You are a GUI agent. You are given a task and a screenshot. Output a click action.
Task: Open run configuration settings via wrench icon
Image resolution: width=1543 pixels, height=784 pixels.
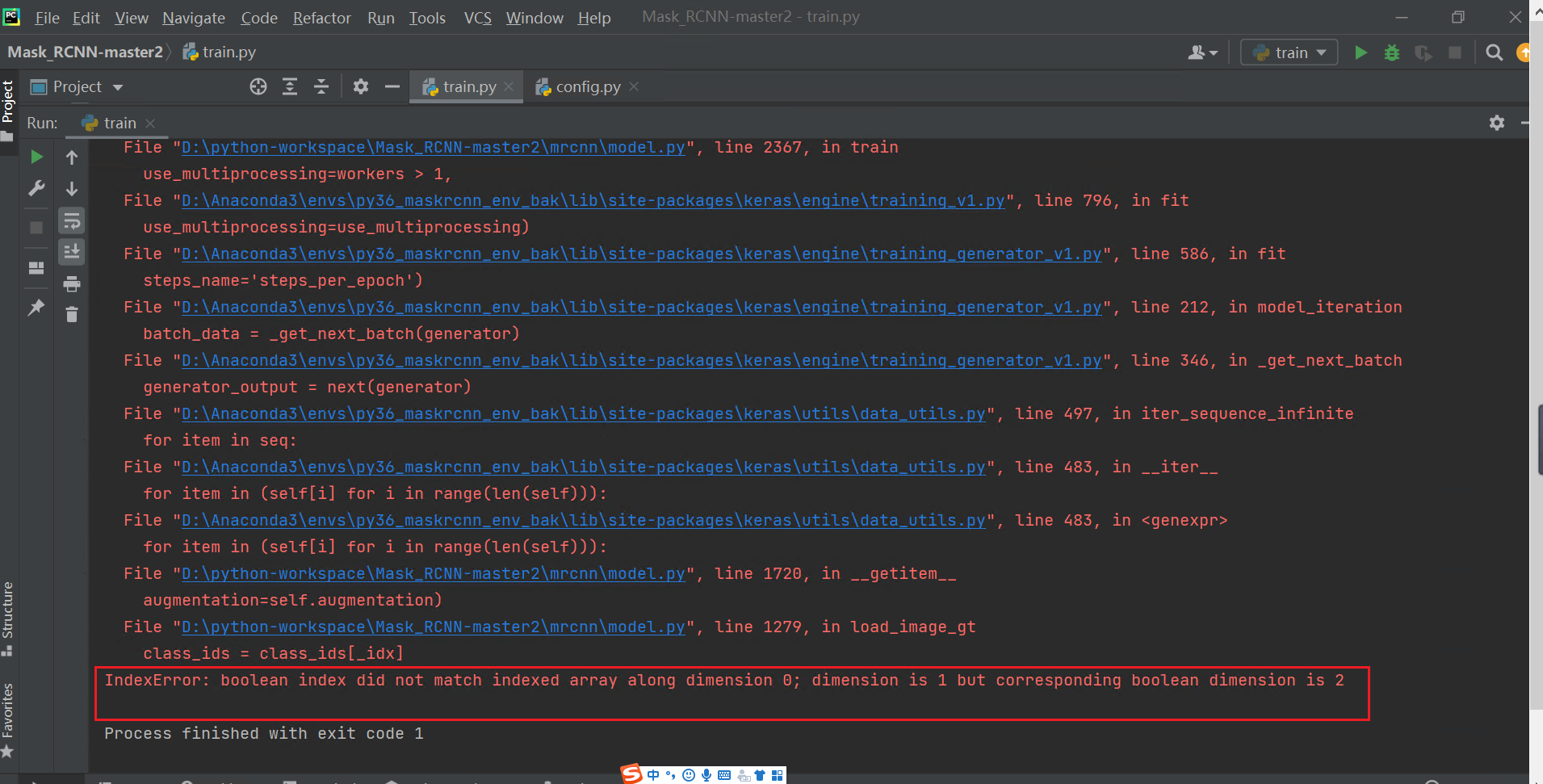coord(36,188)
